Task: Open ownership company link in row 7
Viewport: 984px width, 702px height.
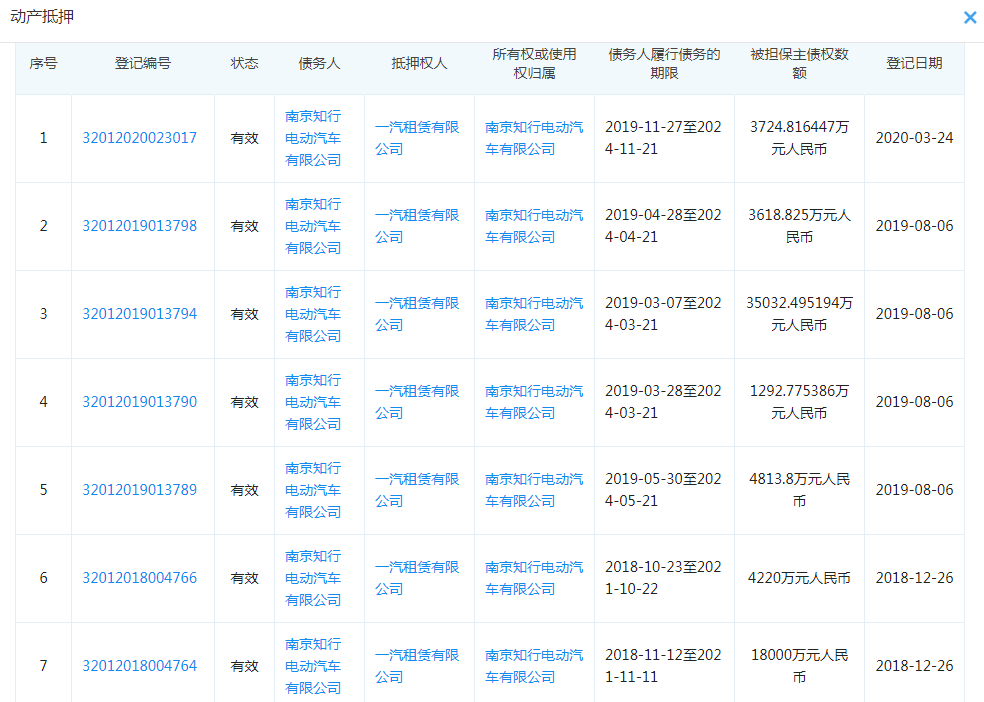Action: (x=534, y=666)
